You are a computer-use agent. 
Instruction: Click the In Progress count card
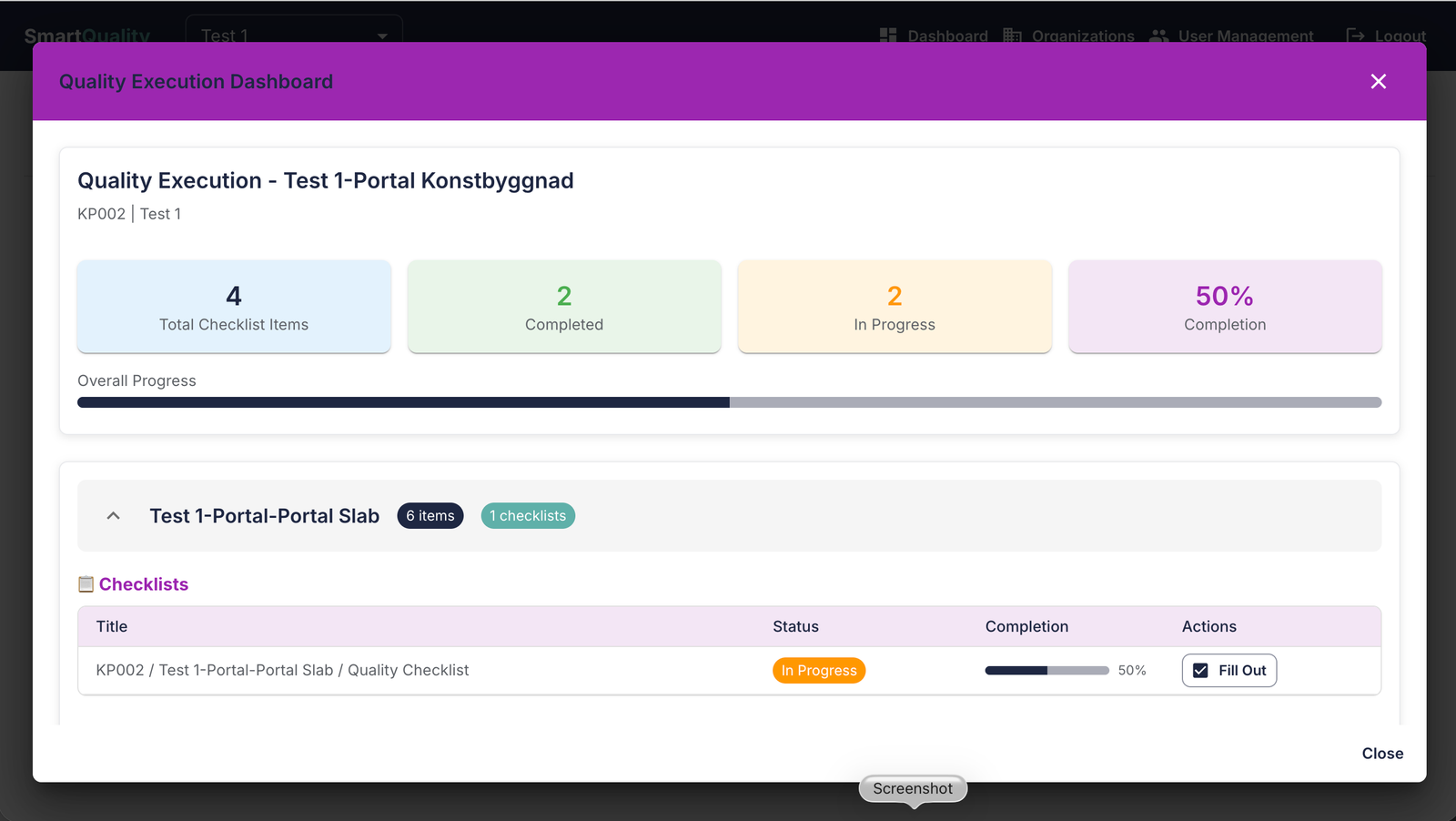coord(895,307)
